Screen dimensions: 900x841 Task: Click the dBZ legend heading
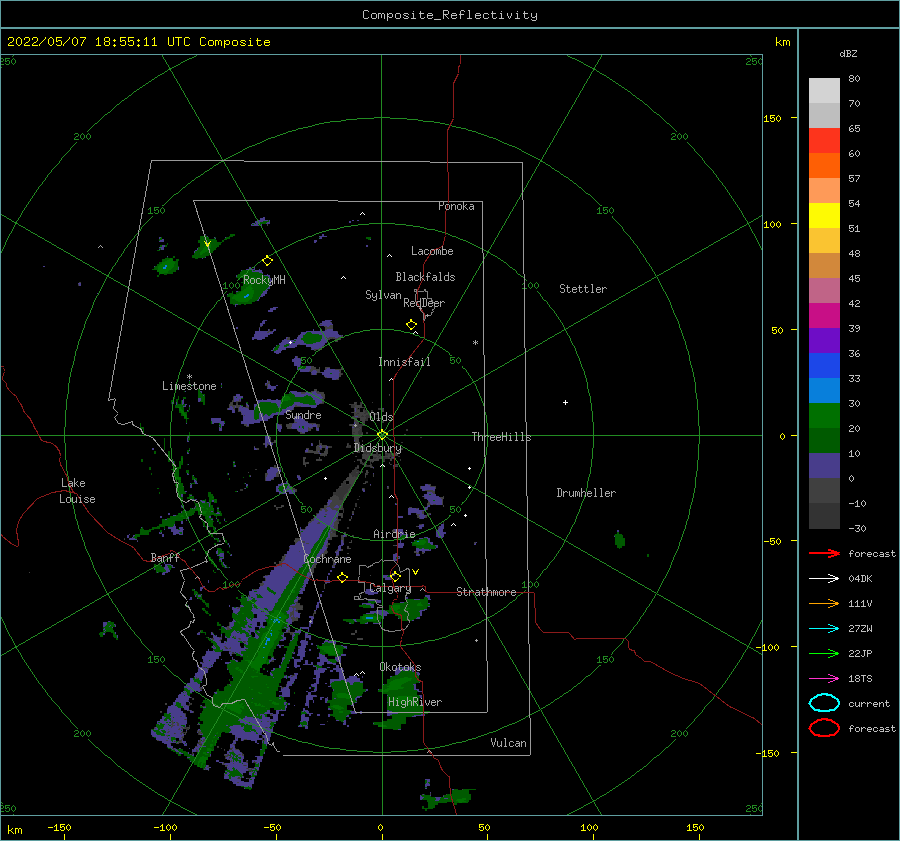click(x=848, y=54)
